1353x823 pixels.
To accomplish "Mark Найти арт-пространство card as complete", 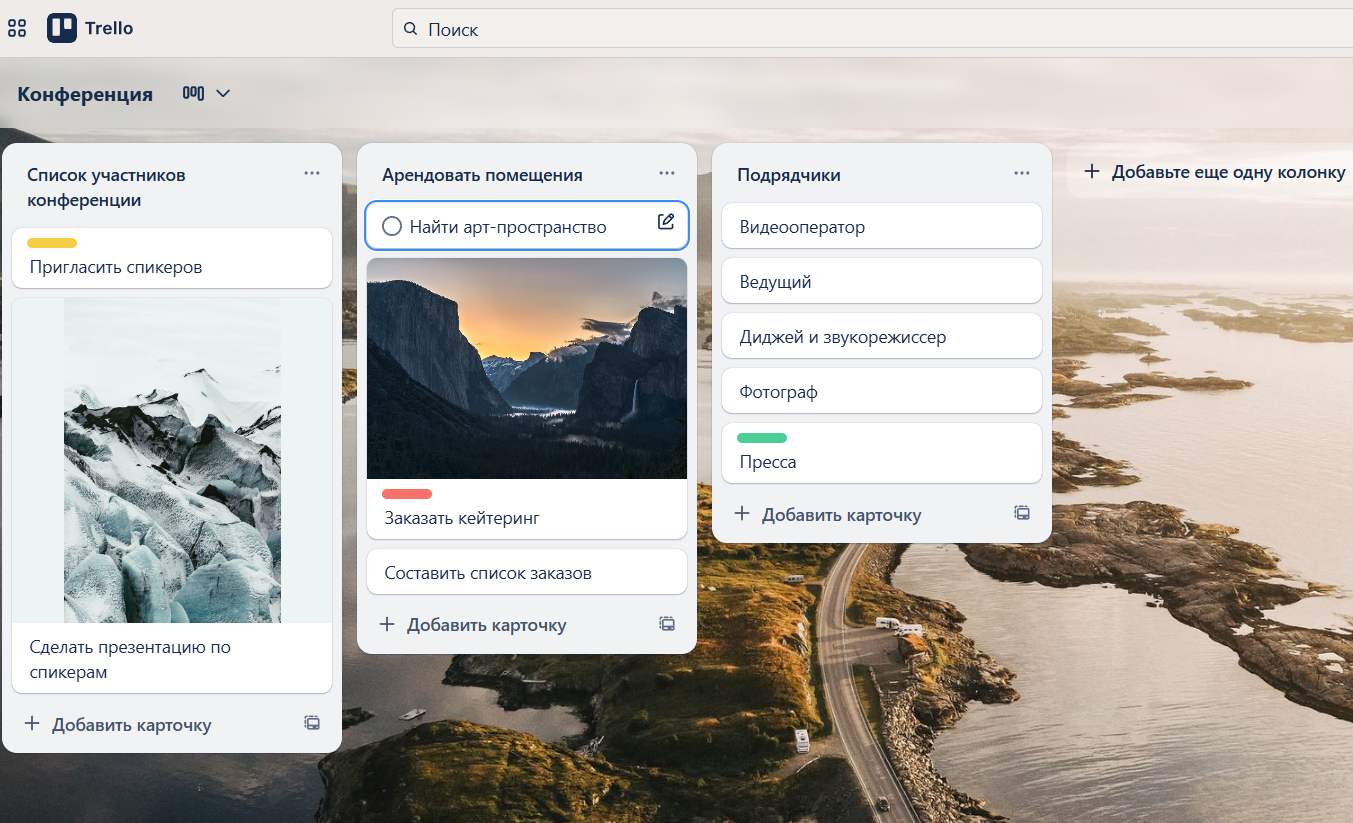I will [392, 227].
